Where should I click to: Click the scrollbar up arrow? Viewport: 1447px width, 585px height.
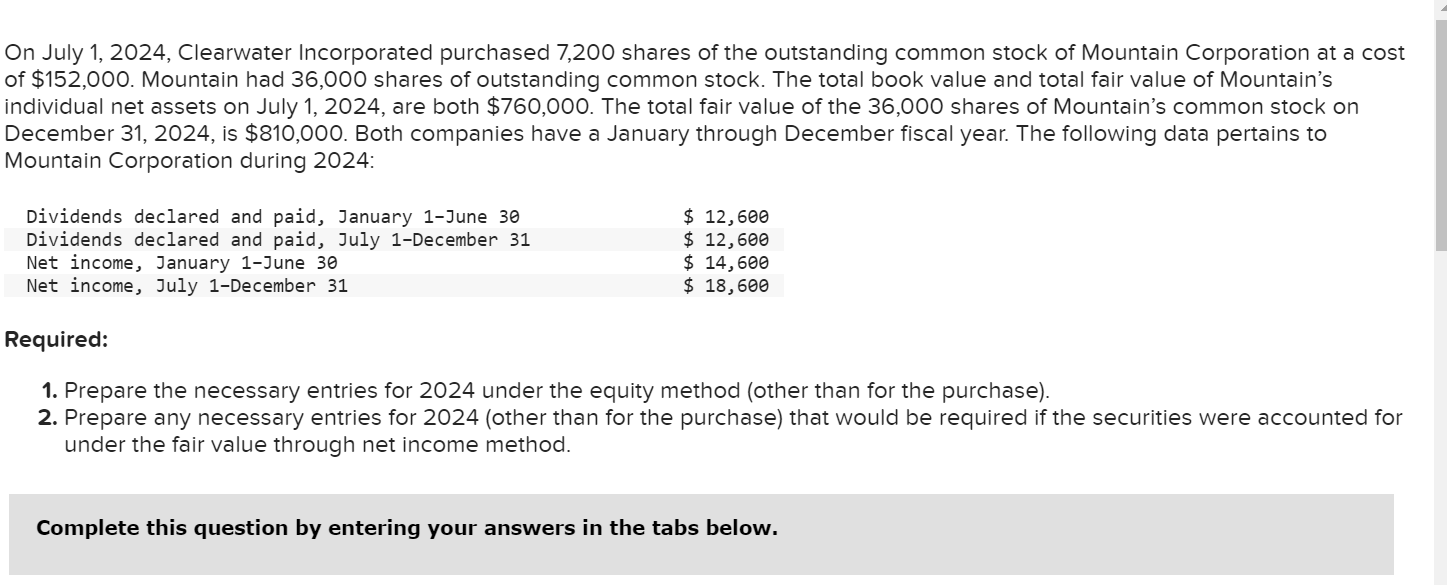tap(1440, 8)
